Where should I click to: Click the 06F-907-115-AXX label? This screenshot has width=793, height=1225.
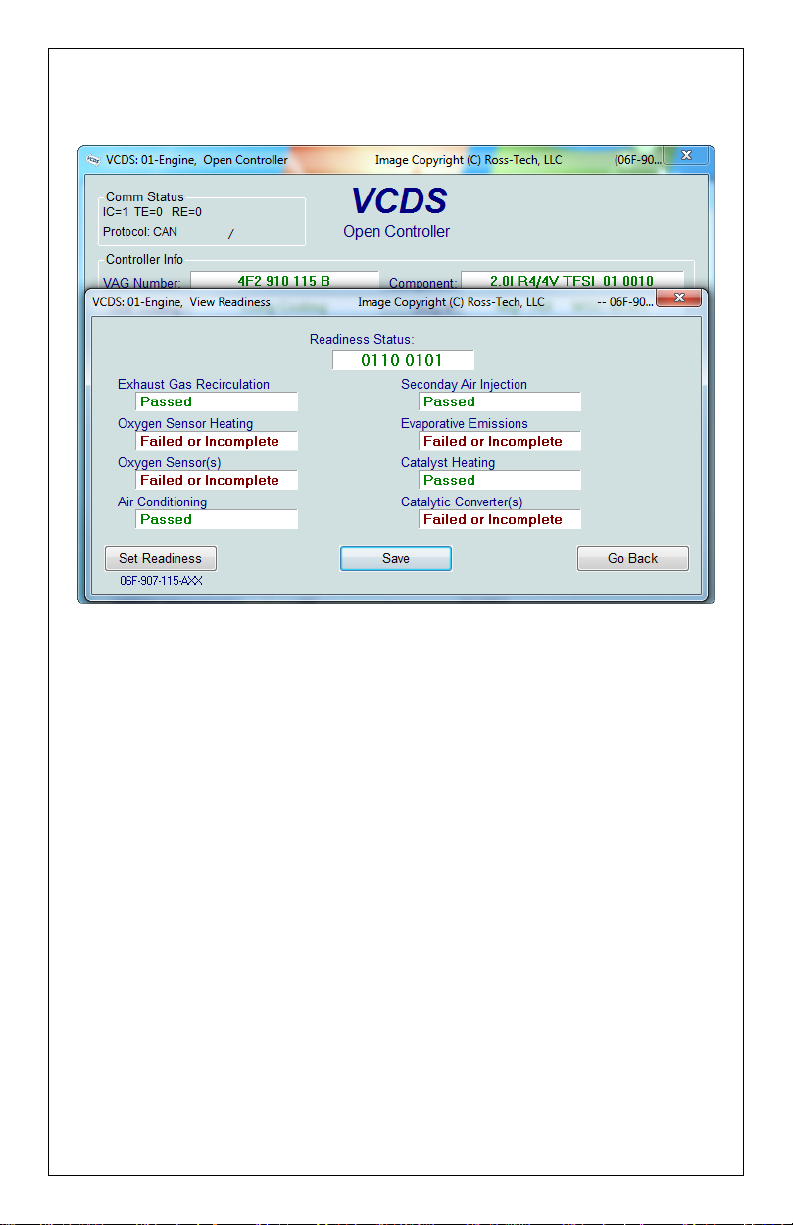[161, 581]
